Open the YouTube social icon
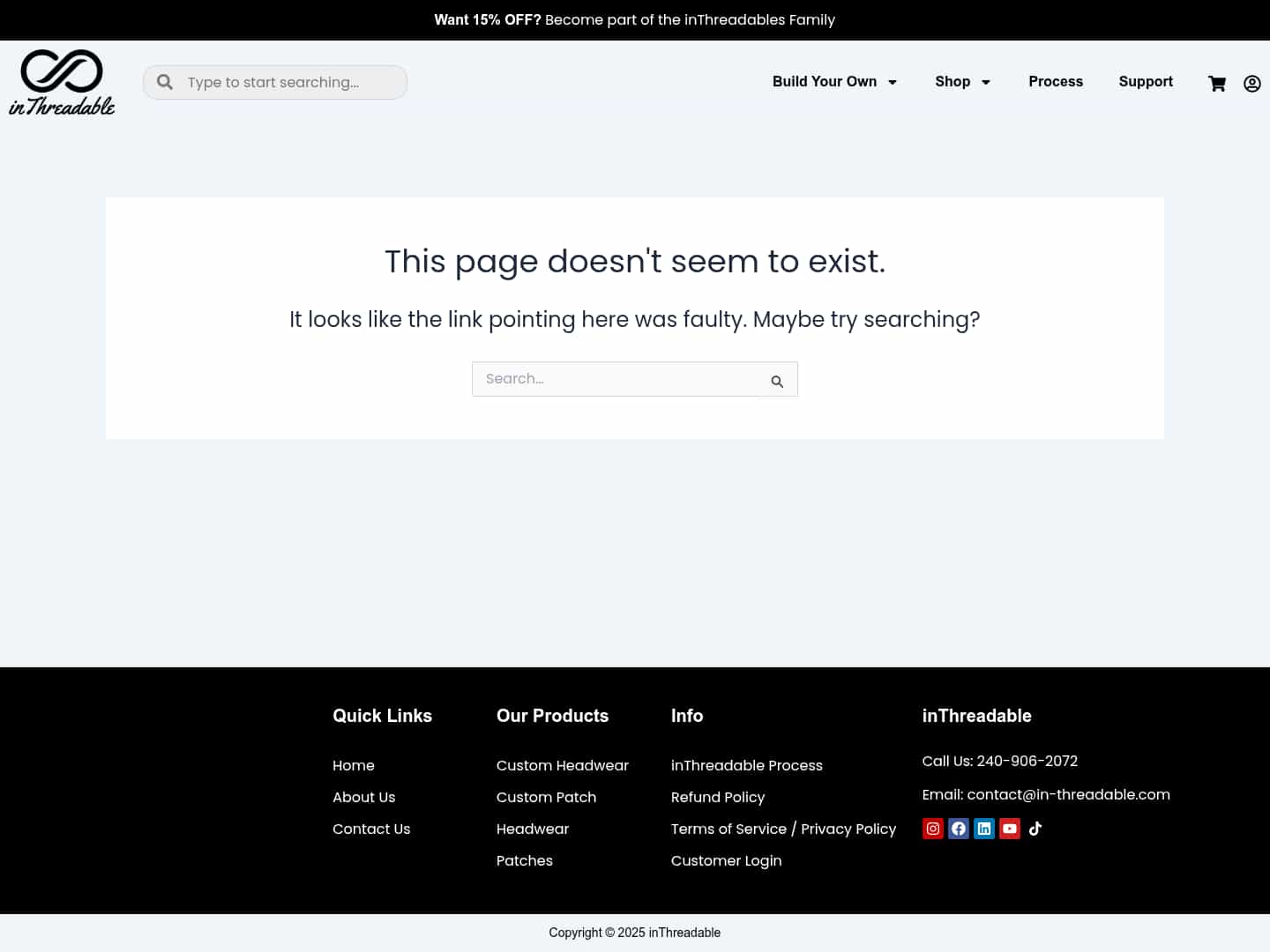1270x952 pixels. [1010, 829]
